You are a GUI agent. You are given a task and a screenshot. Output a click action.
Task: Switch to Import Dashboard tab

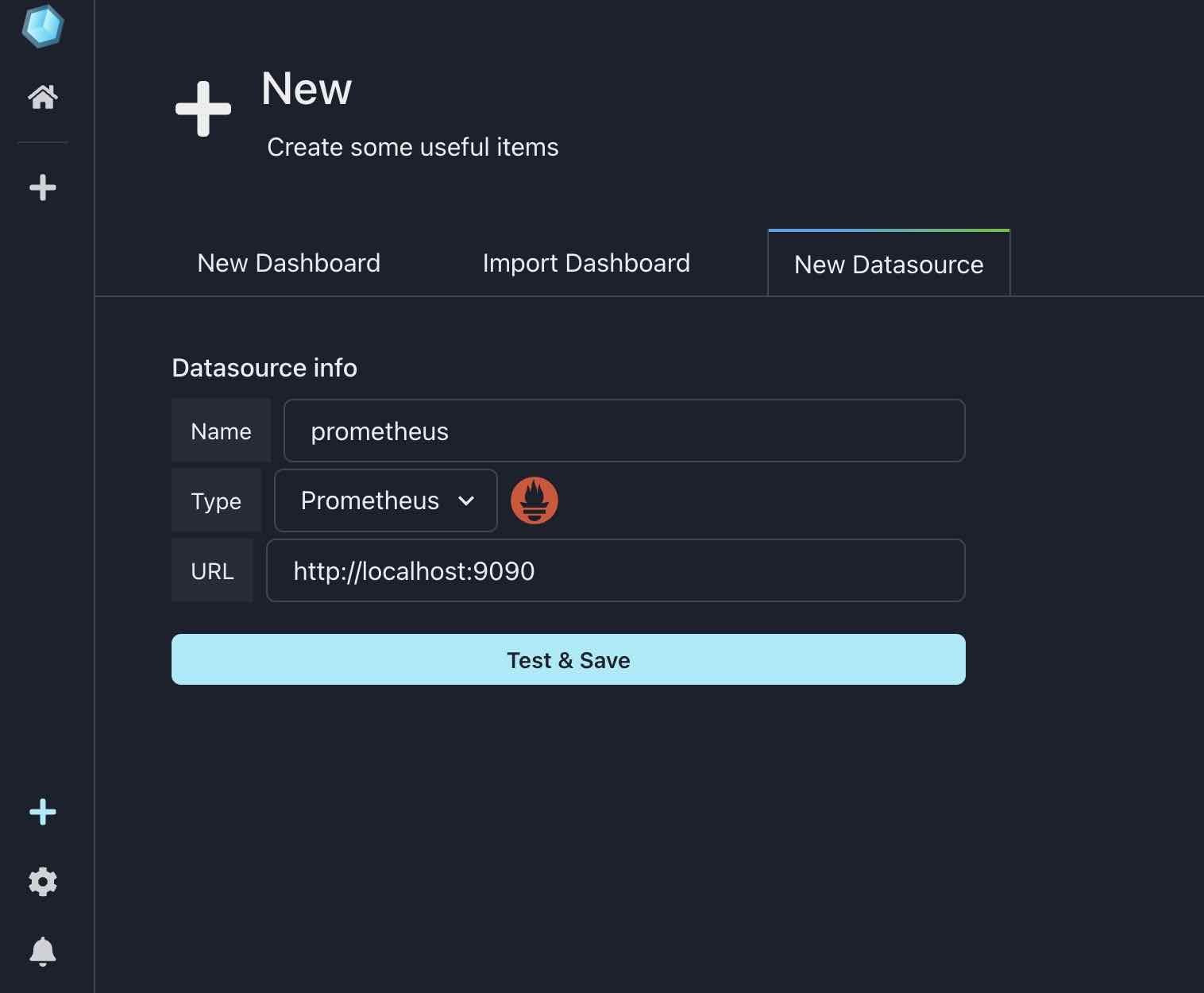pyautogui.click(x=586, y=263)
